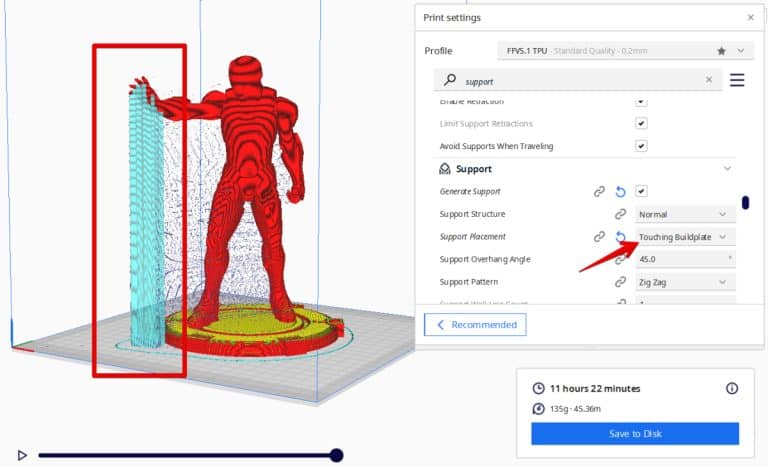Click the print time clock icon

click(538, 389)
